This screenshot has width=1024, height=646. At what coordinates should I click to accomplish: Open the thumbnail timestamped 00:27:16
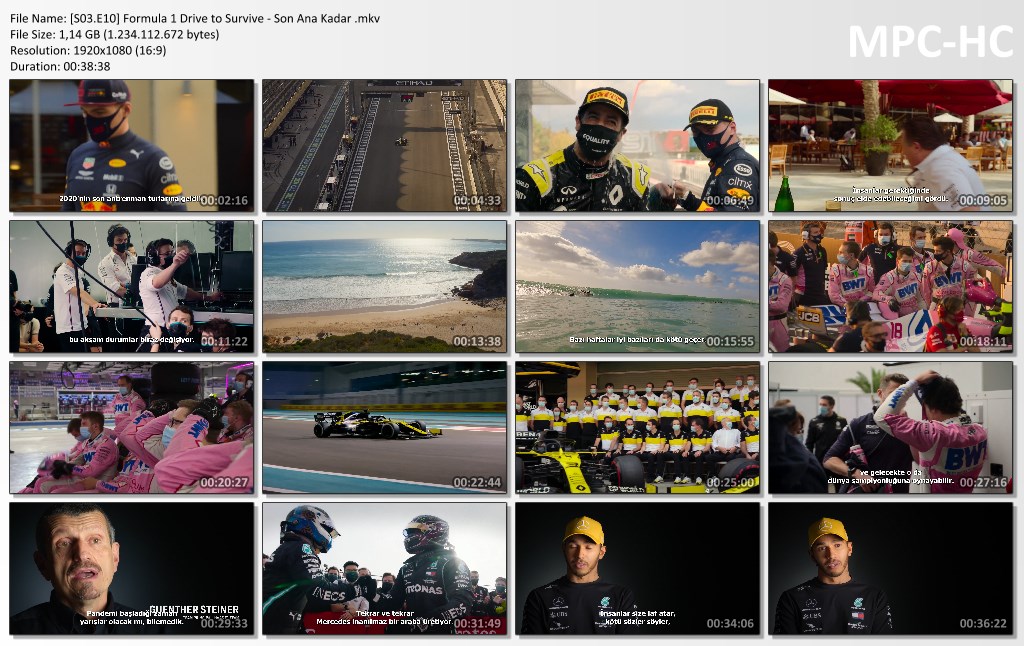pyautogui.click(x=890, y=428)
